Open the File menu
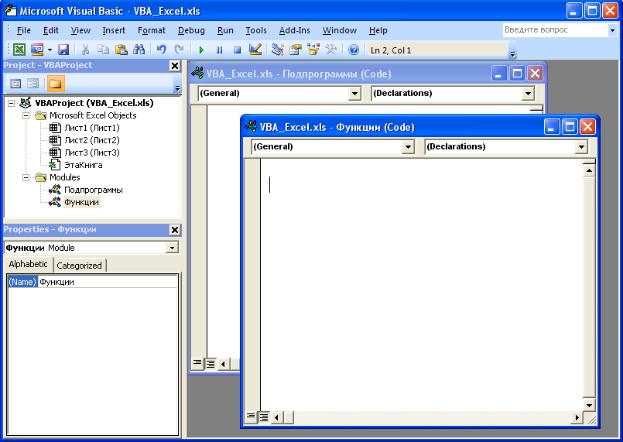This screenshot has height=442, width=623. 23,31
